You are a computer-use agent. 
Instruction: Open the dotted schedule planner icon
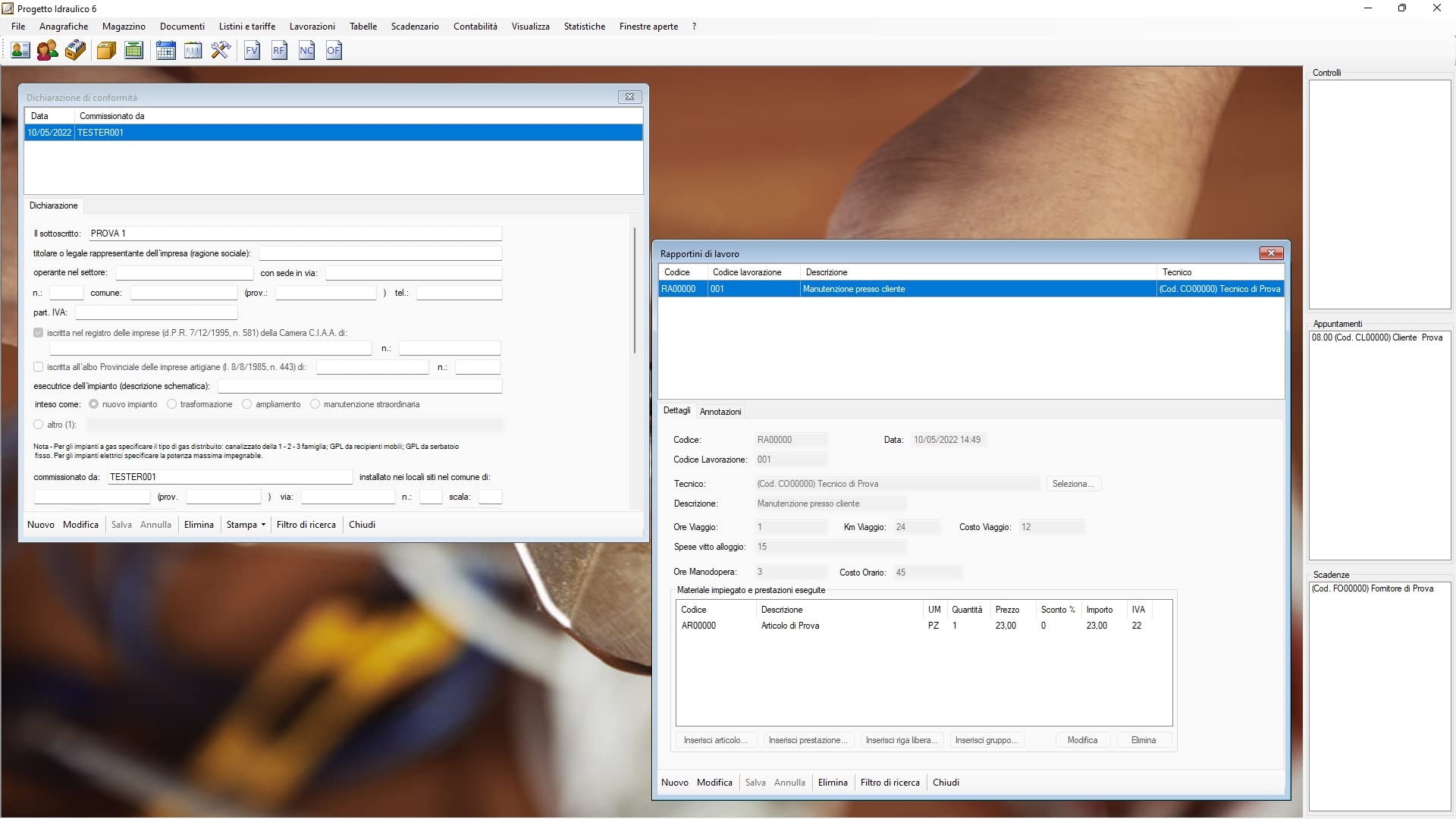coord(193,51)
